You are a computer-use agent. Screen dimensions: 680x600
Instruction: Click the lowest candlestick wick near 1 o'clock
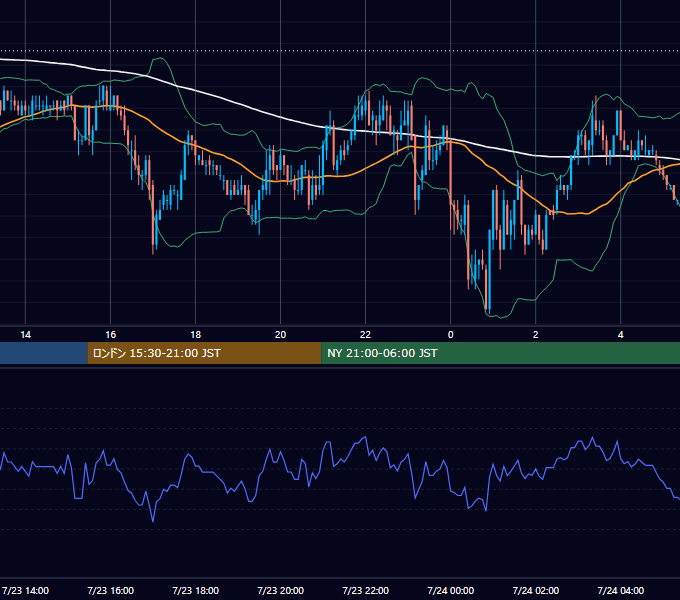[489, 311]
